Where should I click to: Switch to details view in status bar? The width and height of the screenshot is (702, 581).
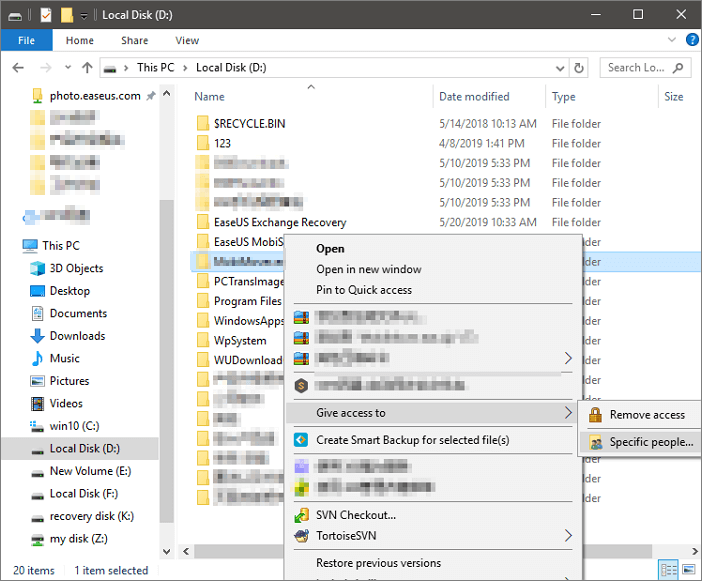coord(667,570)
